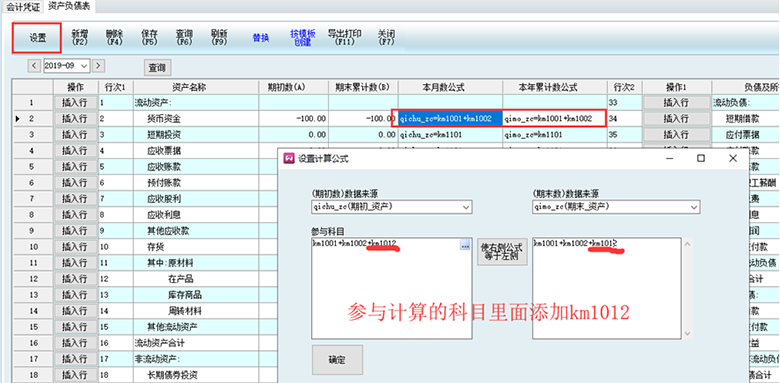The image size is (780, 383).
Task: Click 插入行 button for 短期投资 row
Action: (75, 135)
